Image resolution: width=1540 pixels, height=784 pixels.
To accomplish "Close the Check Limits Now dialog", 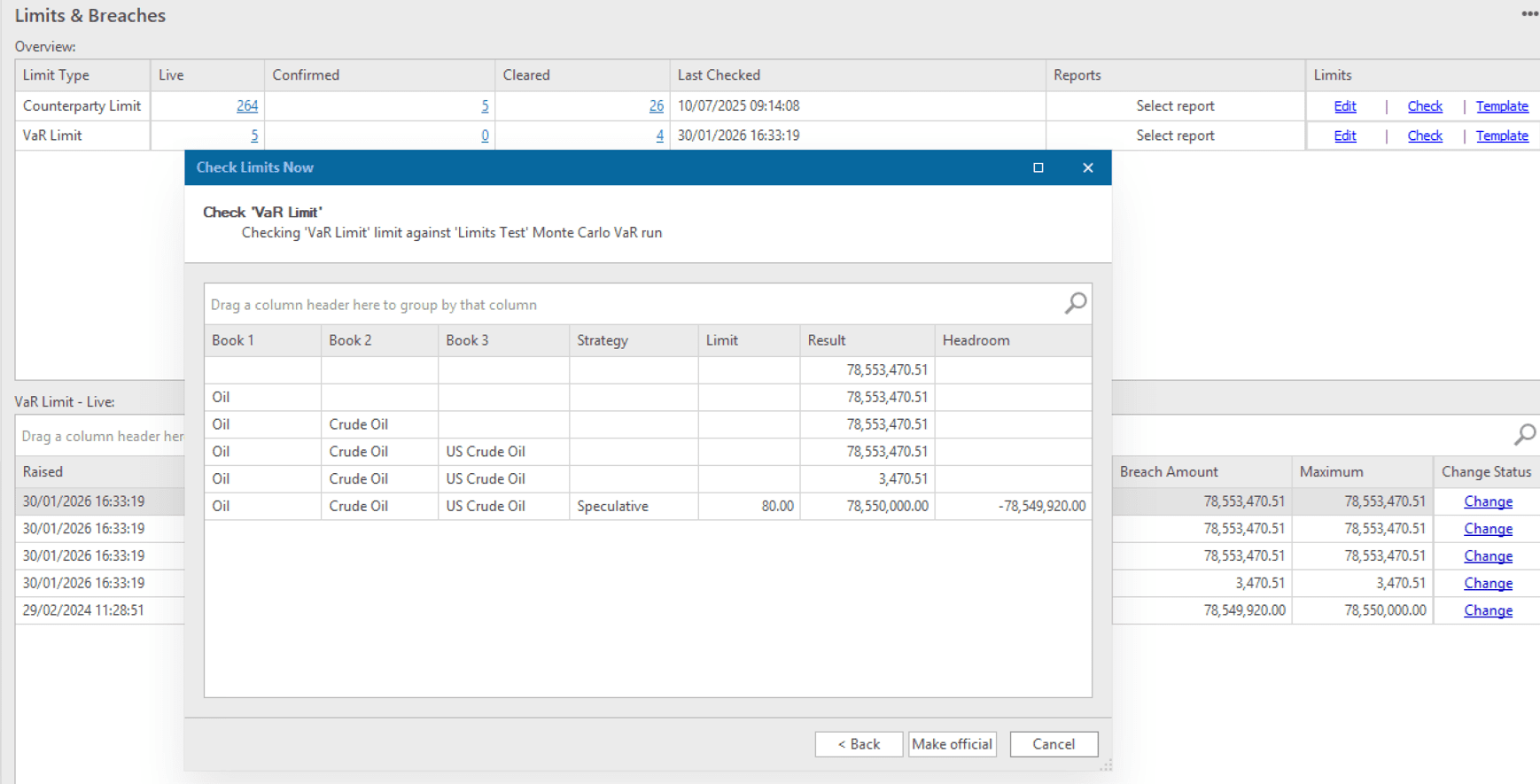I will [1087, 167].
